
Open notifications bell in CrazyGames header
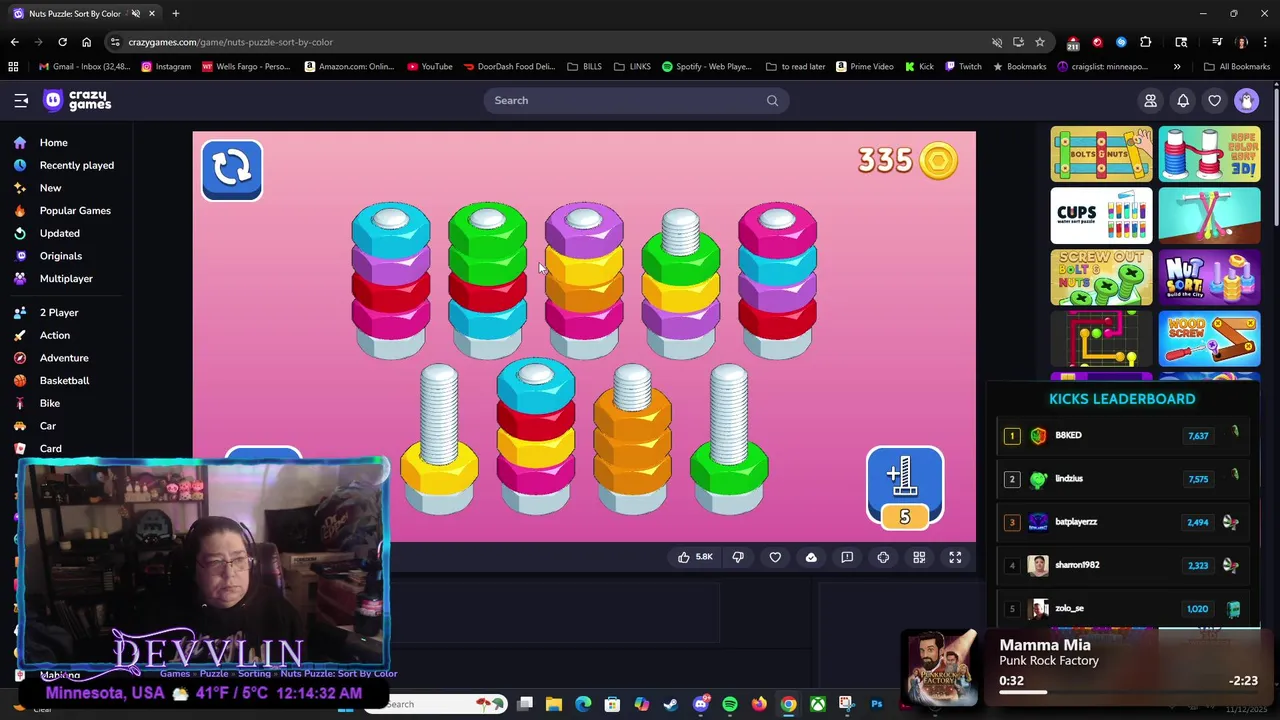point(1183,100)
